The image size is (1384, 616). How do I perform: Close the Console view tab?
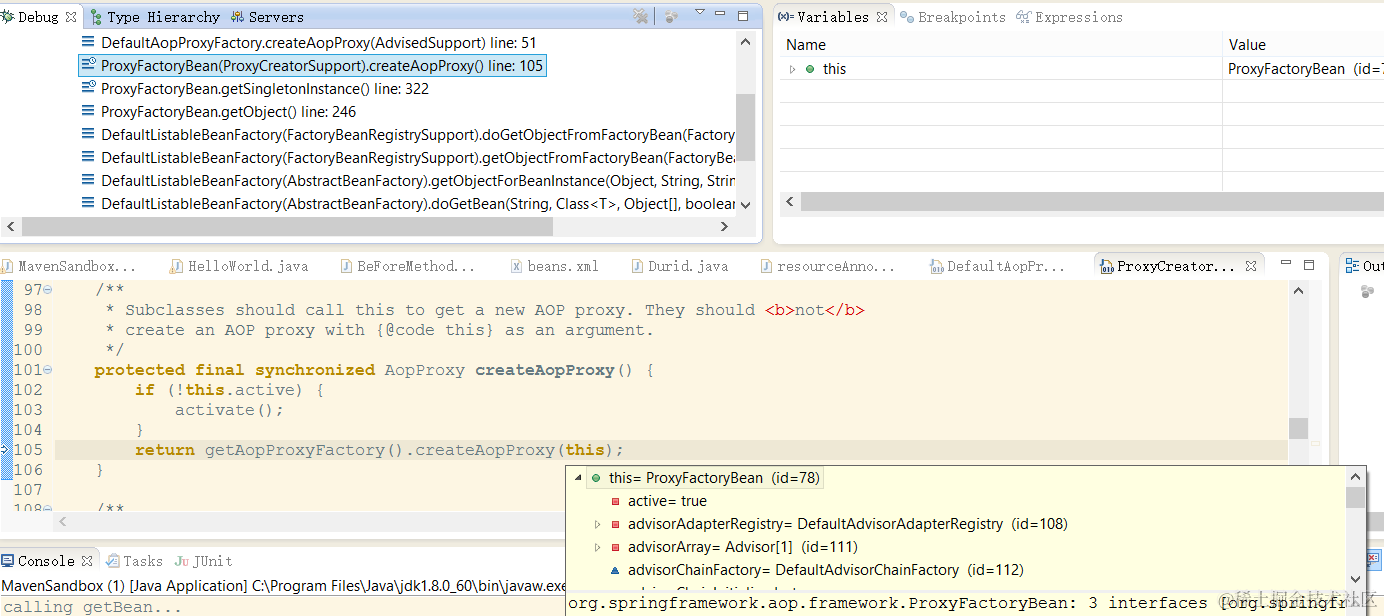88,561
